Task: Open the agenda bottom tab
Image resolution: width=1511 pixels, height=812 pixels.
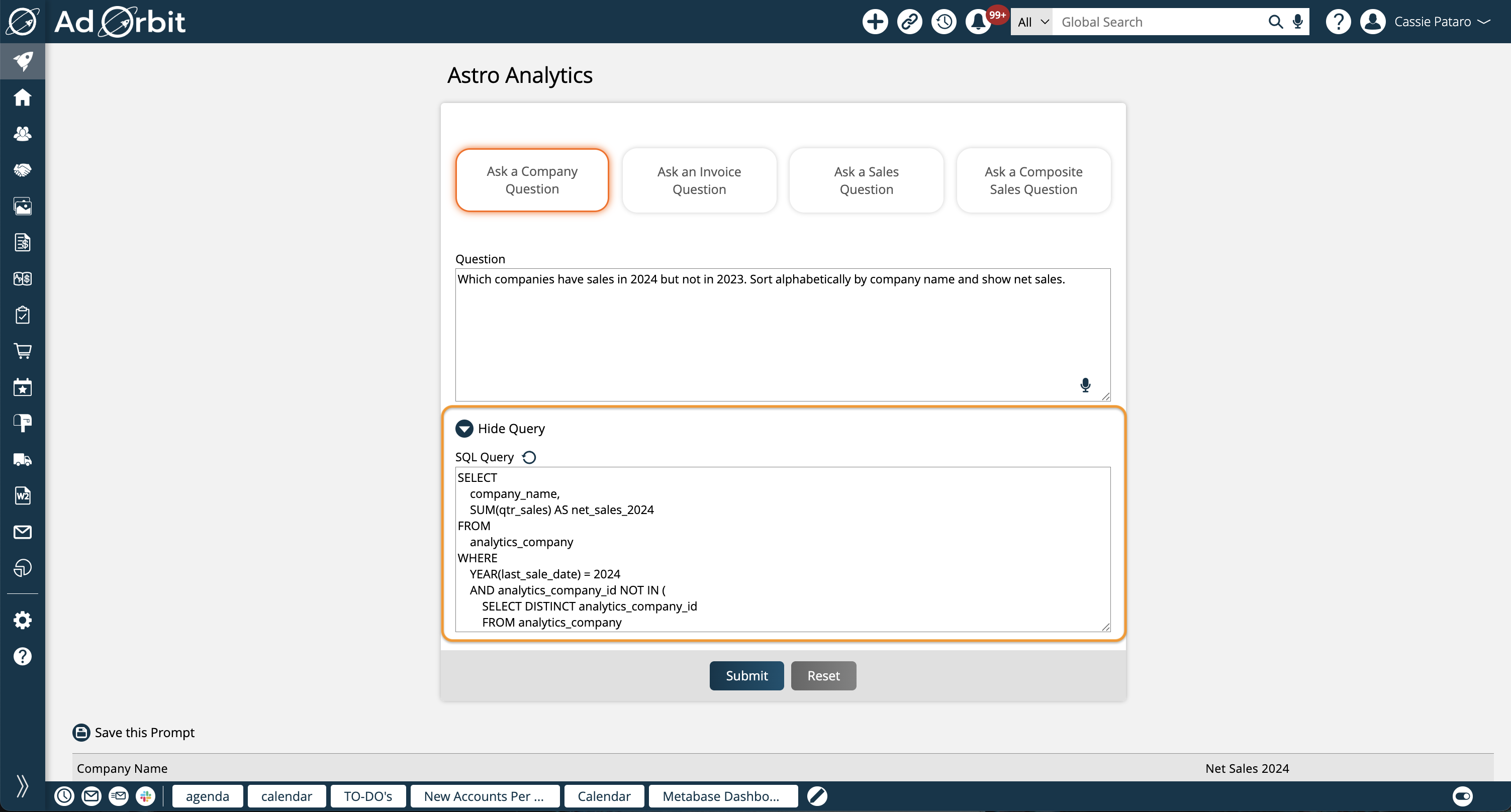Action: 208,796
